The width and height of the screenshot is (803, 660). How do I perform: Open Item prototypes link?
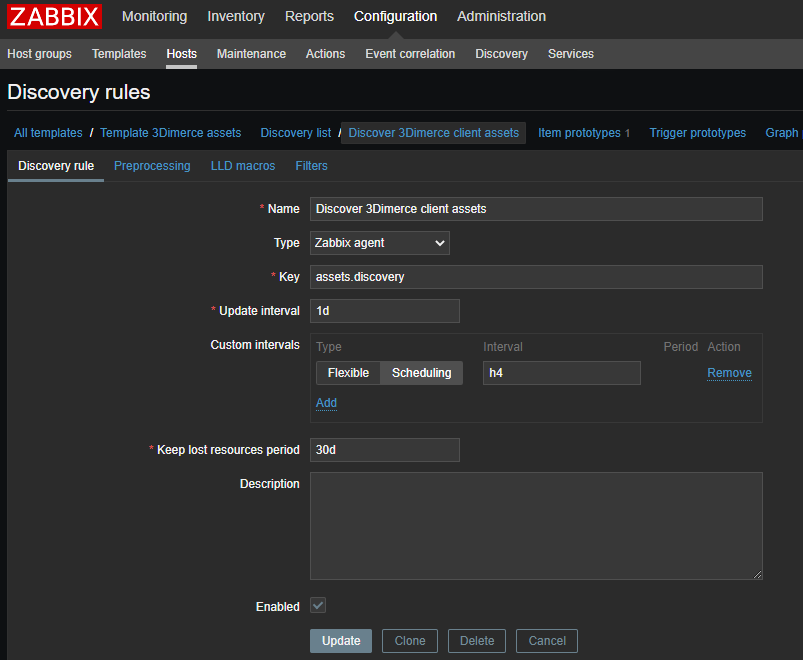[579, 133]
